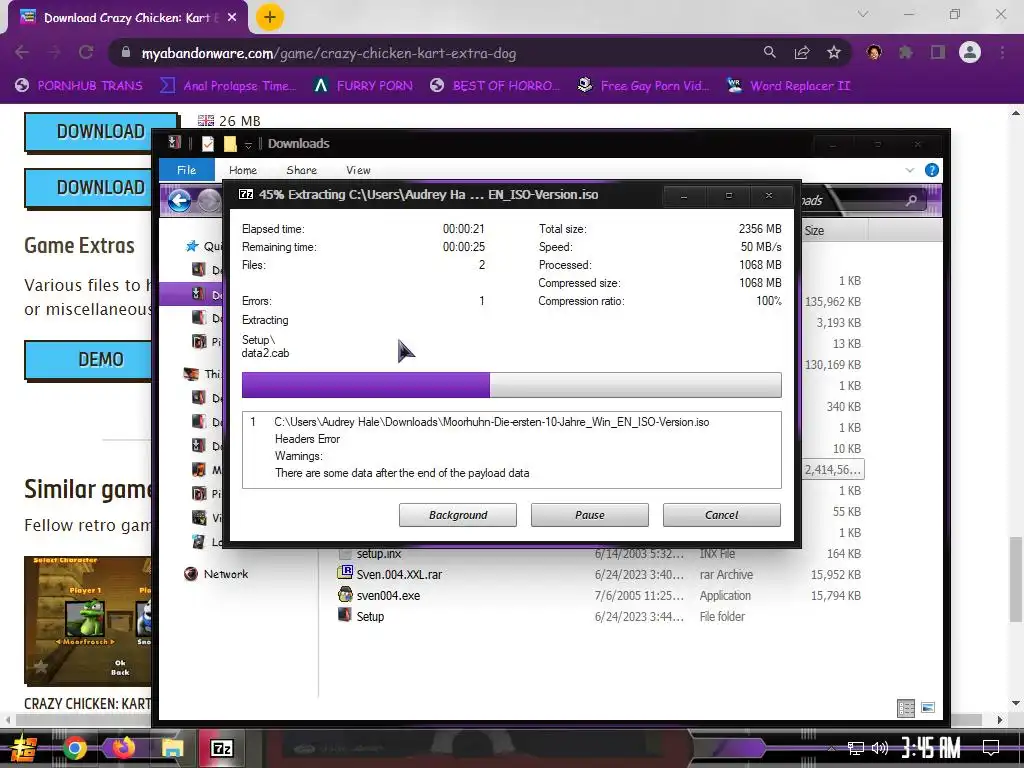Click the horizontal scrollbar right arrow
Viewport: 1024px width, 768px height.
pyautogui.click(x=1000, y=719)
